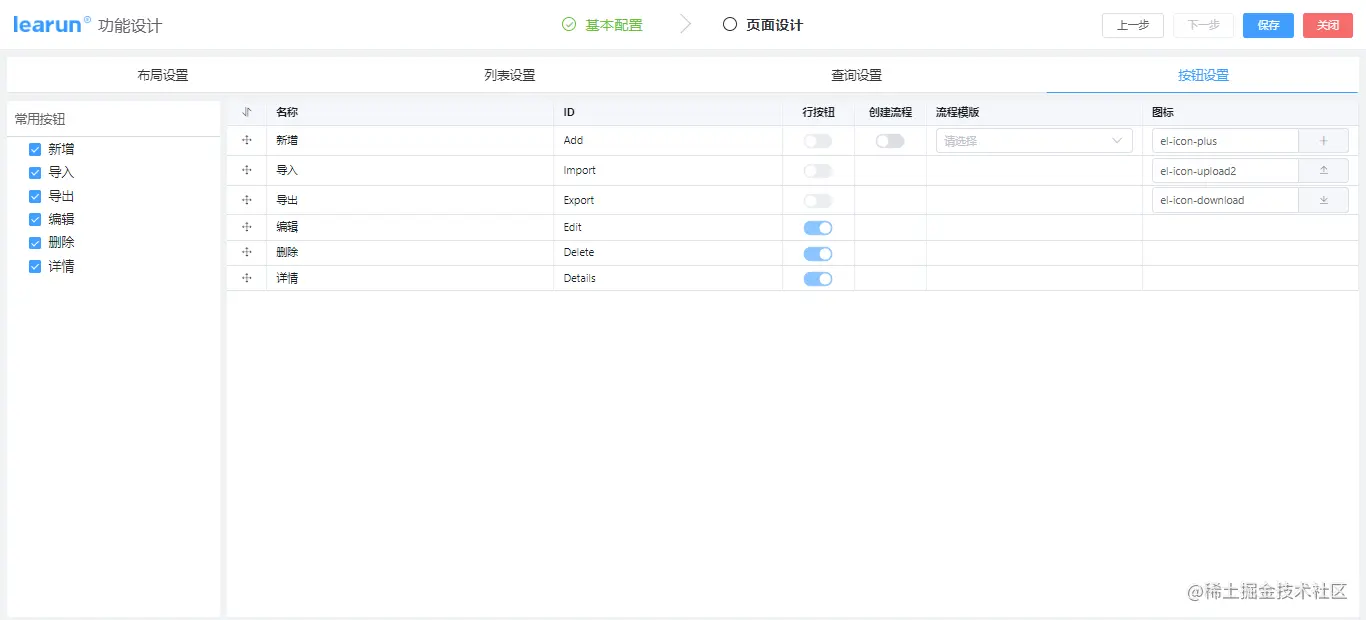Uncheck the 删除 common button checkbox

pyautogui.click(x=35, y=242)
